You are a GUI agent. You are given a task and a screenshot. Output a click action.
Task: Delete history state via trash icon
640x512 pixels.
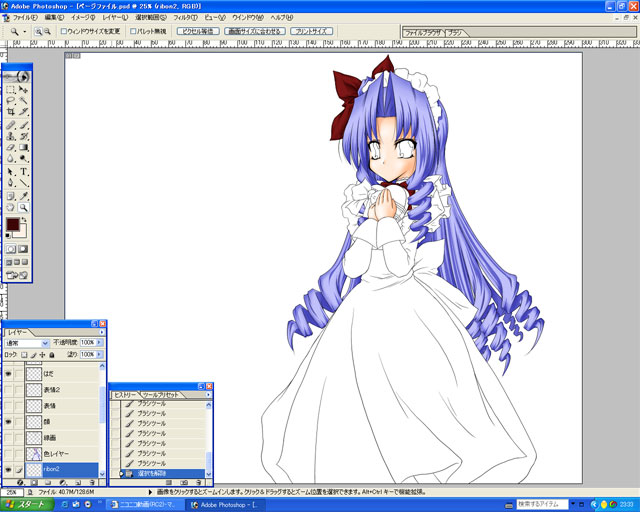pyautogui.click(x=198, y=483)
